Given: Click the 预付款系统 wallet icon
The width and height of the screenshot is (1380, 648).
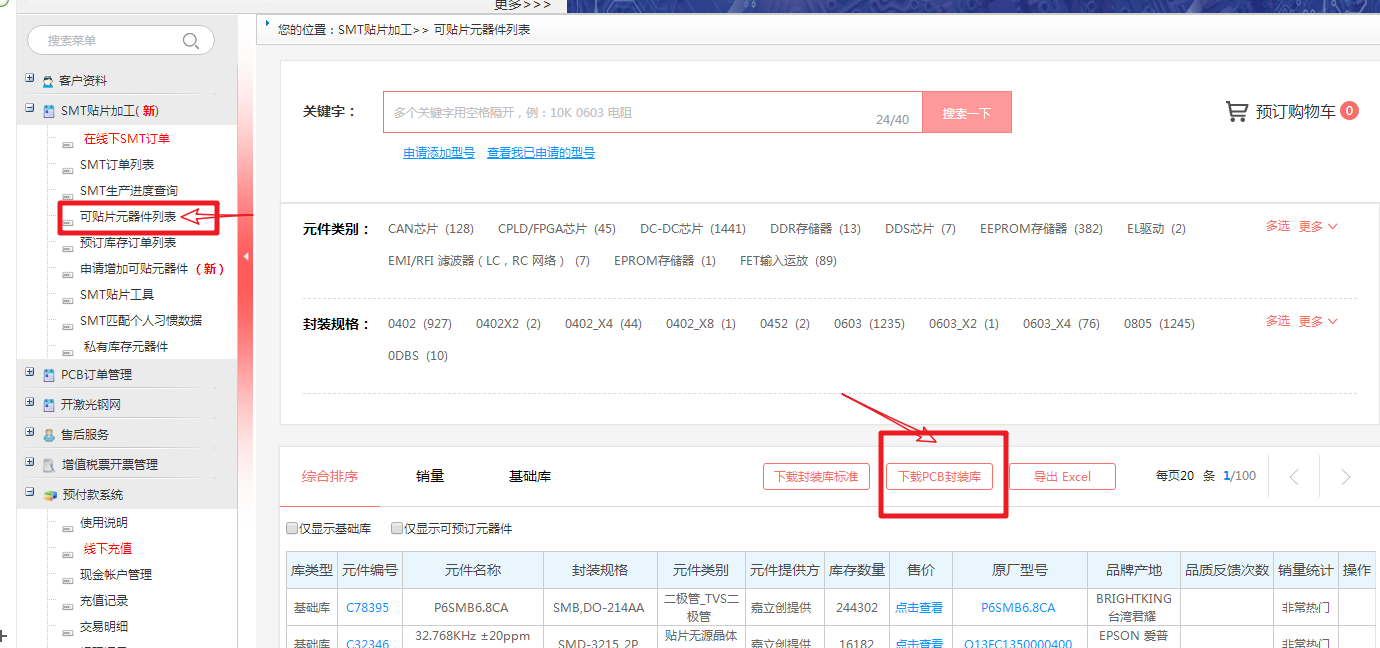Looking at the screenshot, I should point(49,495).
